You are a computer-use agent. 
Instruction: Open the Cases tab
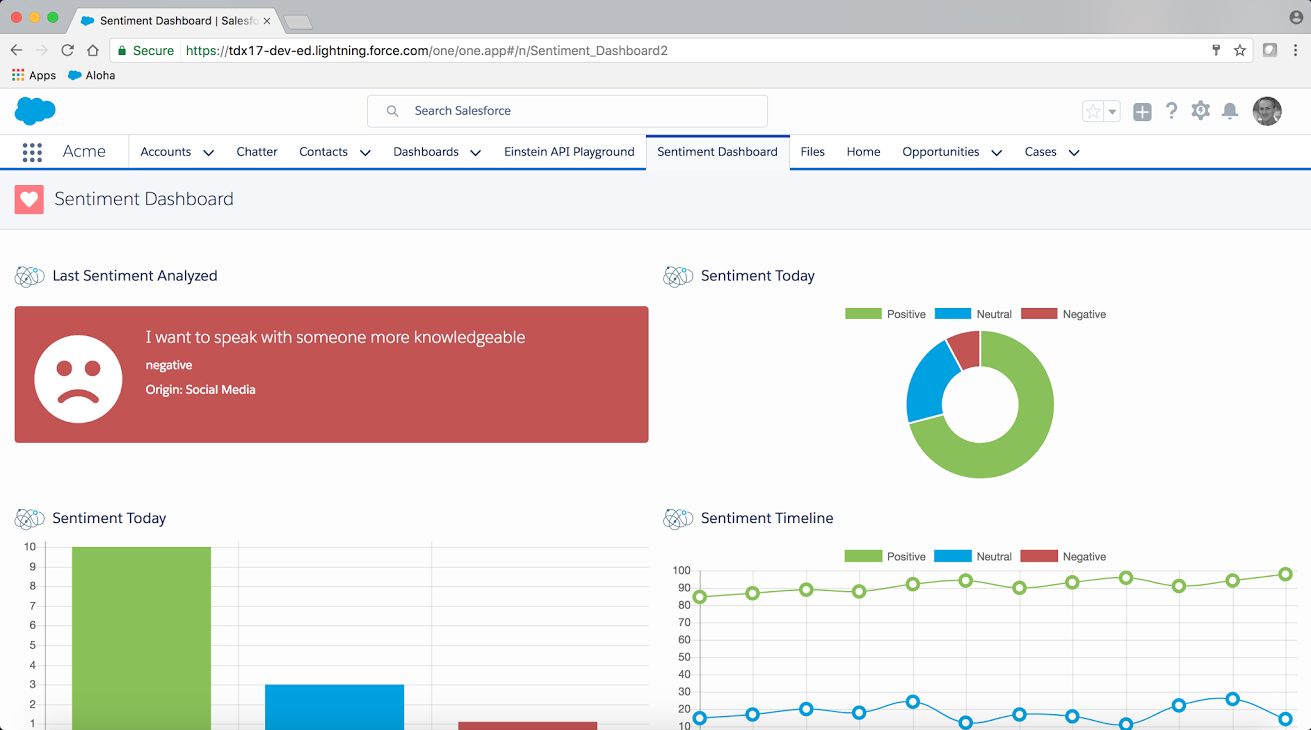(1040, 152)
